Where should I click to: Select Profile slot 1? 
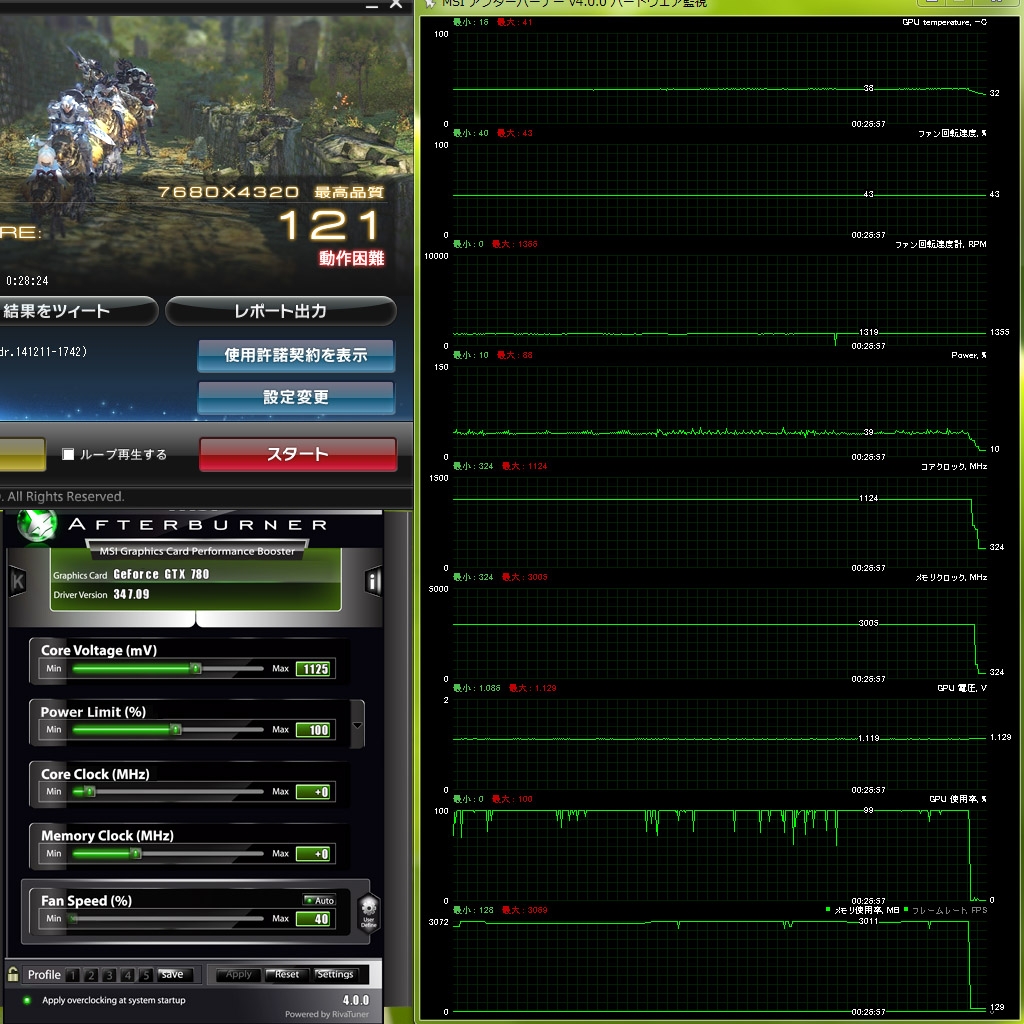pyautogui.click(x=72, y=975)
